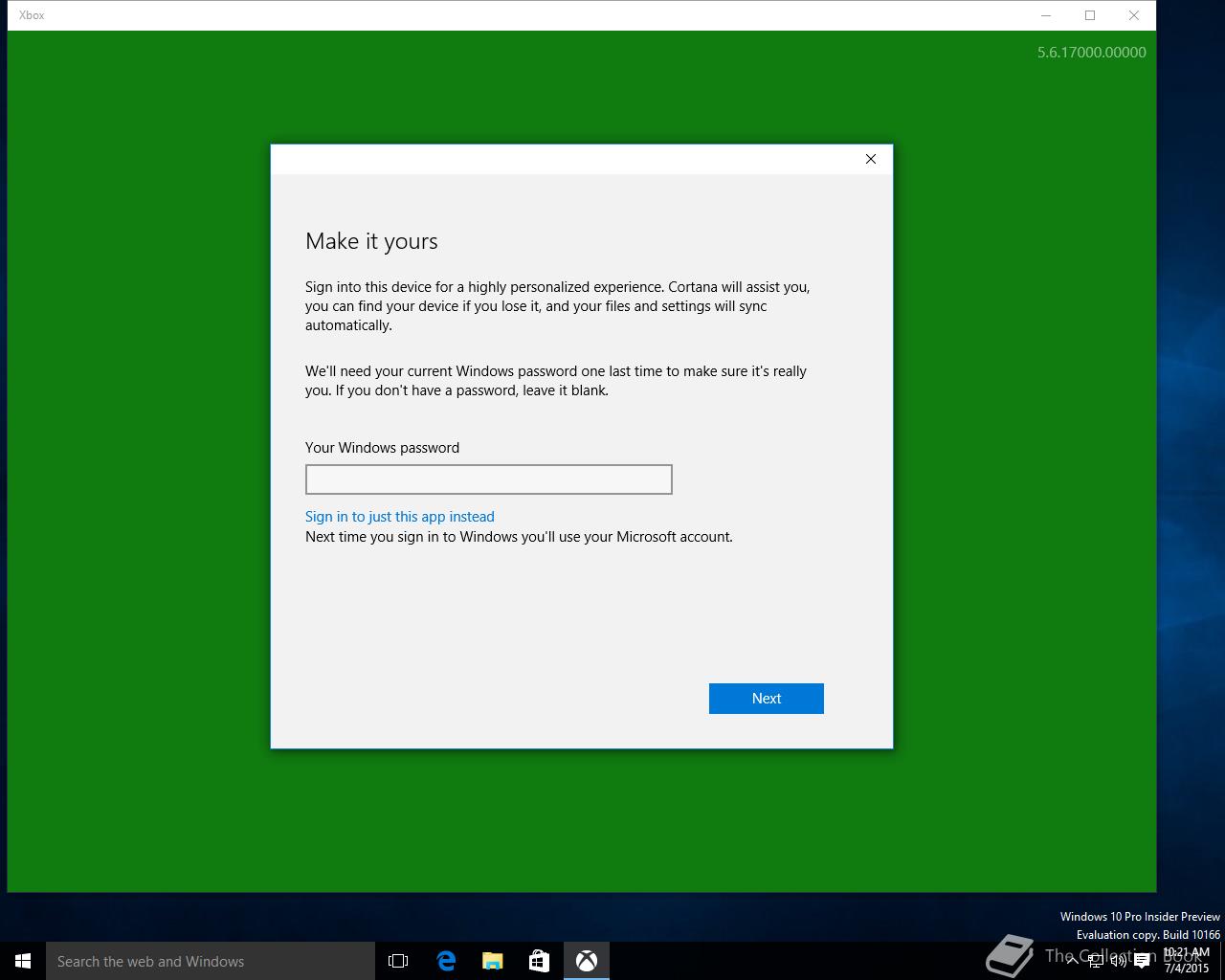Viewport: 1225px width, 980px height.
Task: Open the Windows Start menu
Action: [23, 961]
